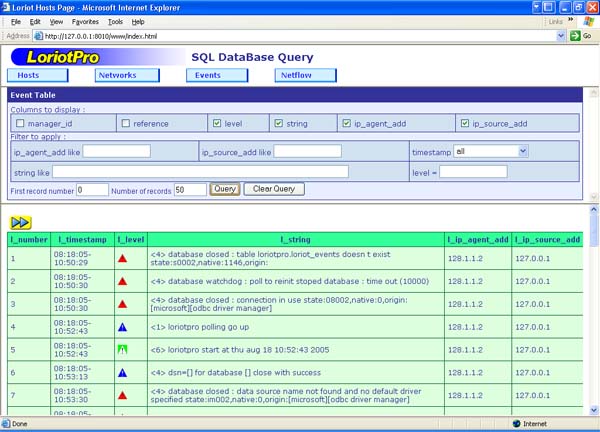Open the address bar URL dropdown

coord(561,36)
